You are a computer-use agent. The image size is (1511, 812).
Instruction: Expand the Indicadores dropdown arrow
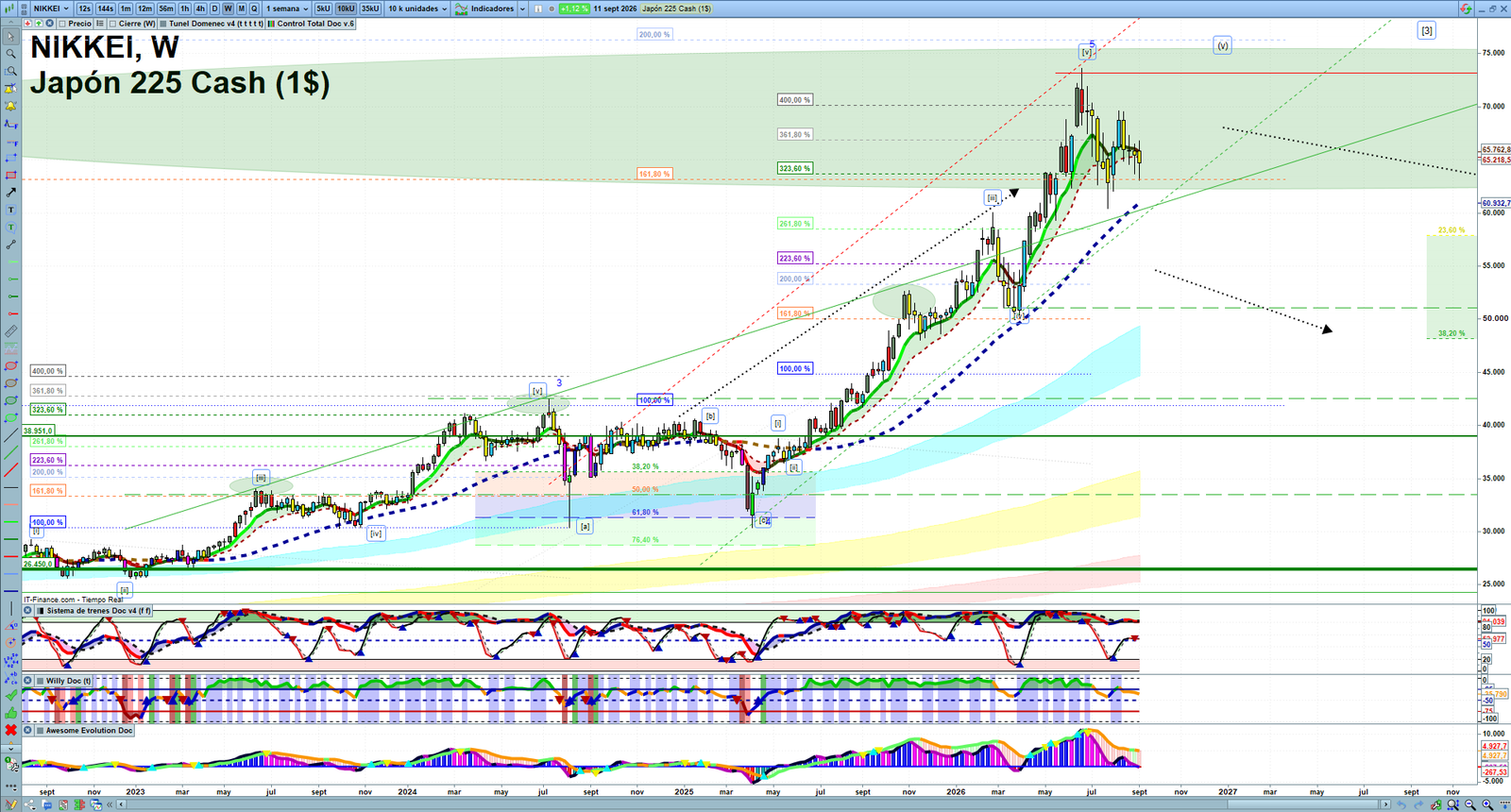click(522, 8)
